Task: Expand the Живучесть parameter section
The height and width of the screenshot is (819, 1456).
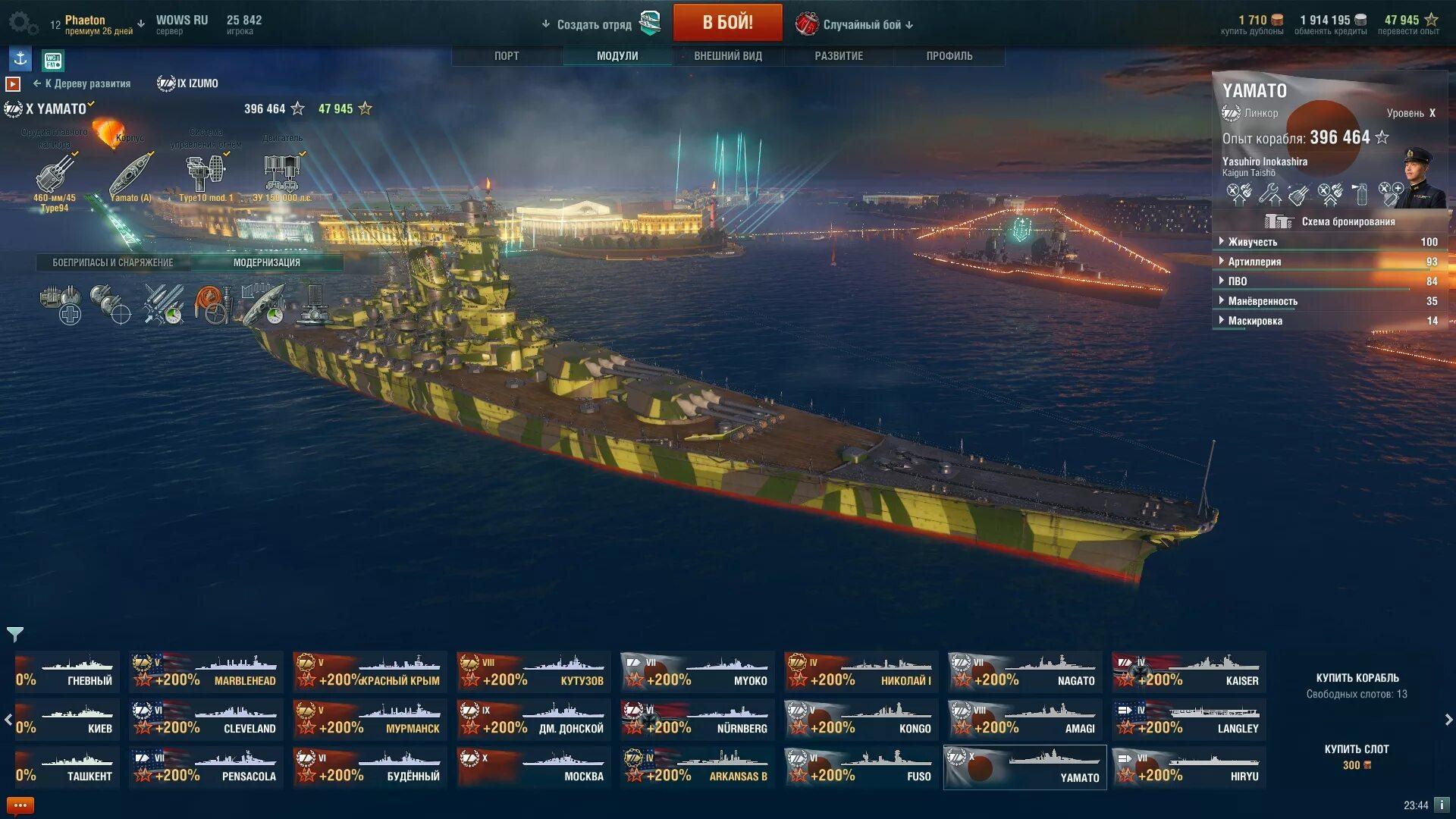Action: [1329, 242]
